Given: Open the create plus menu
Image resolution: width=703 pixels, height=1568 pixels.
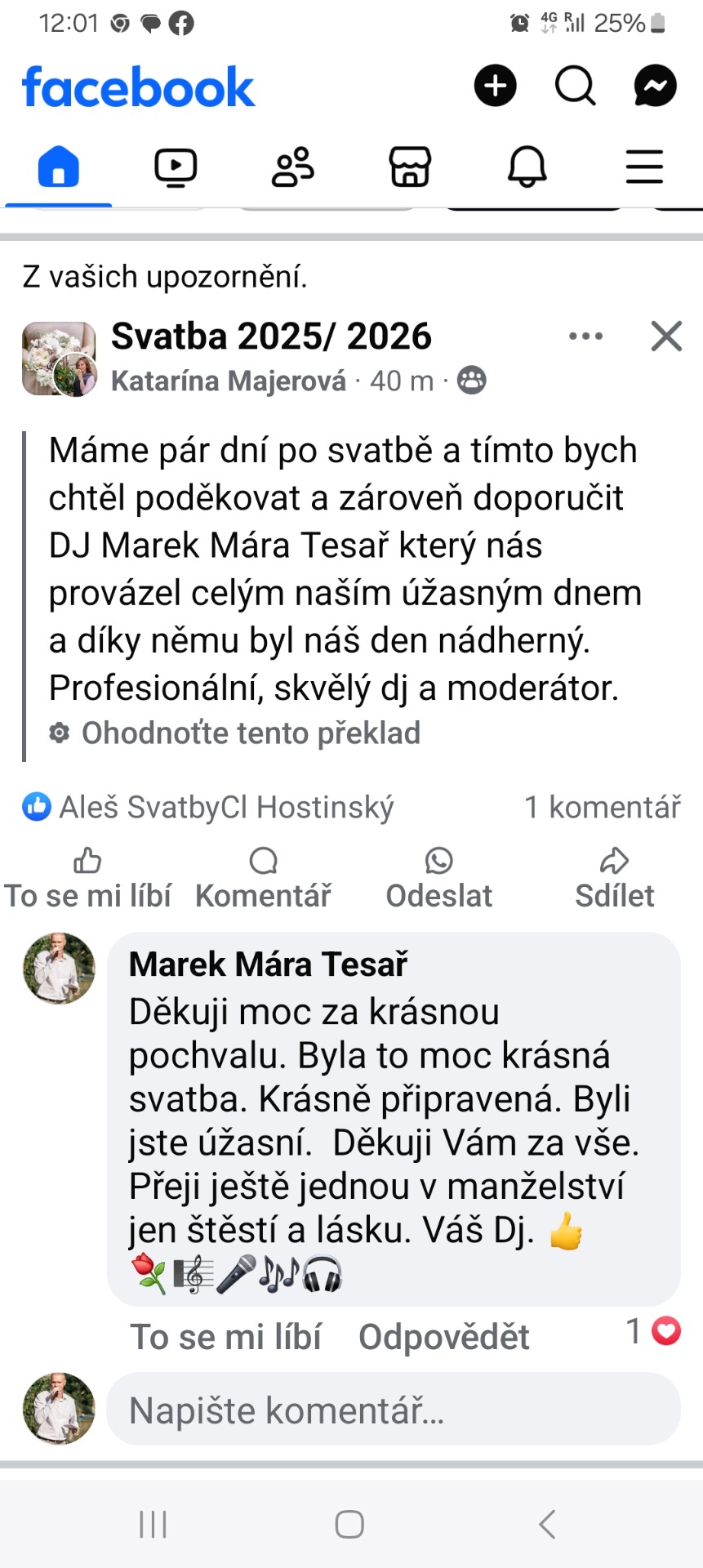Looking at the screenshot, I should click(496, 86).
